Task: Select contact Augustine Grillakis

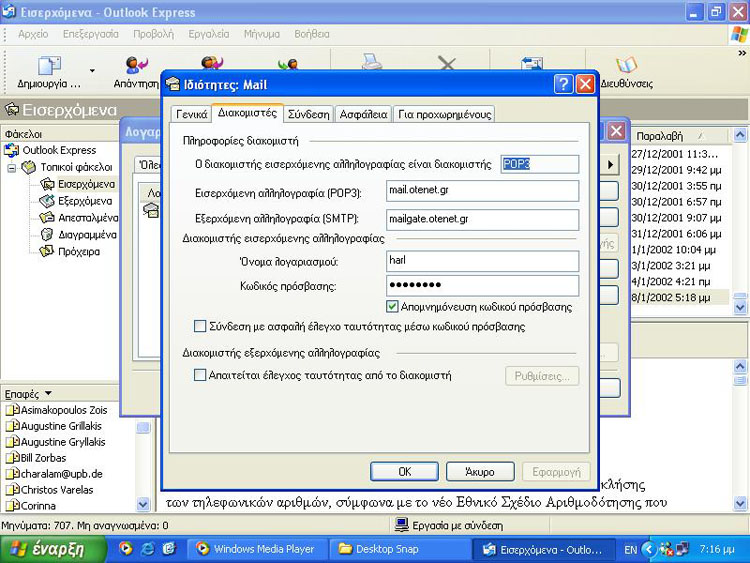Action: click(61, 426)
